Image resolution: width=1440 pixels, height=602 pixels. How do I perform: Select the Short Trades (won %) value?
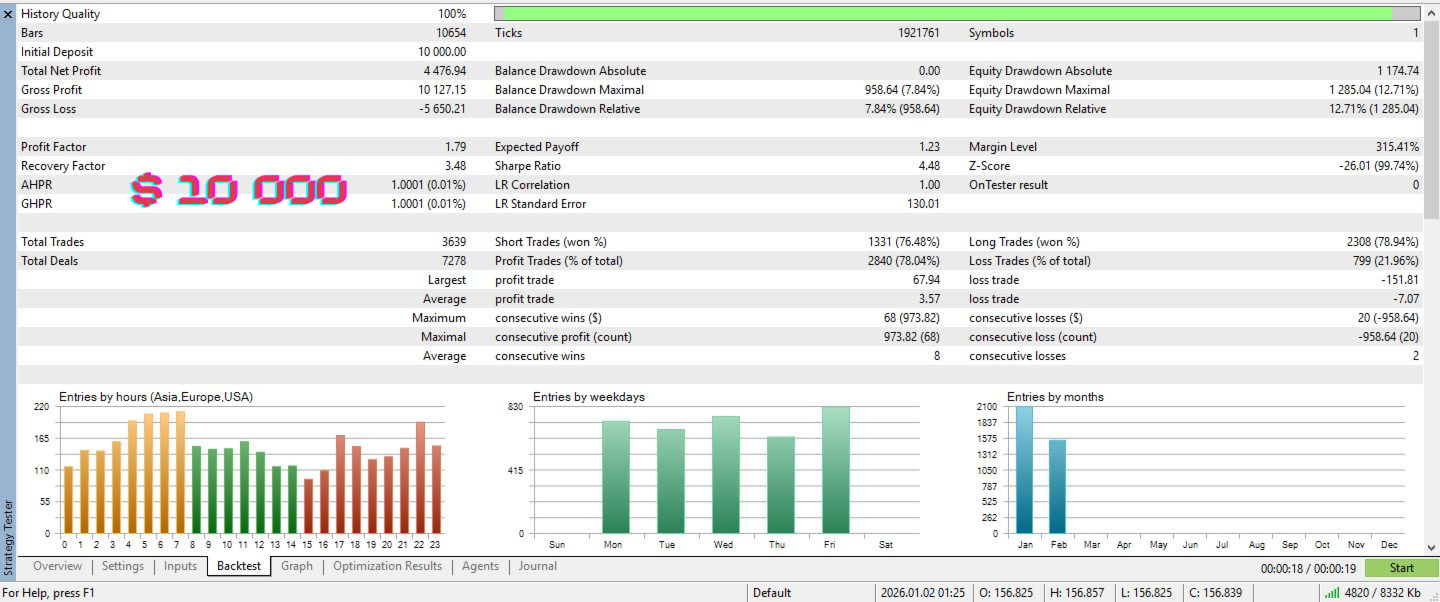click(x=904, y=242)
